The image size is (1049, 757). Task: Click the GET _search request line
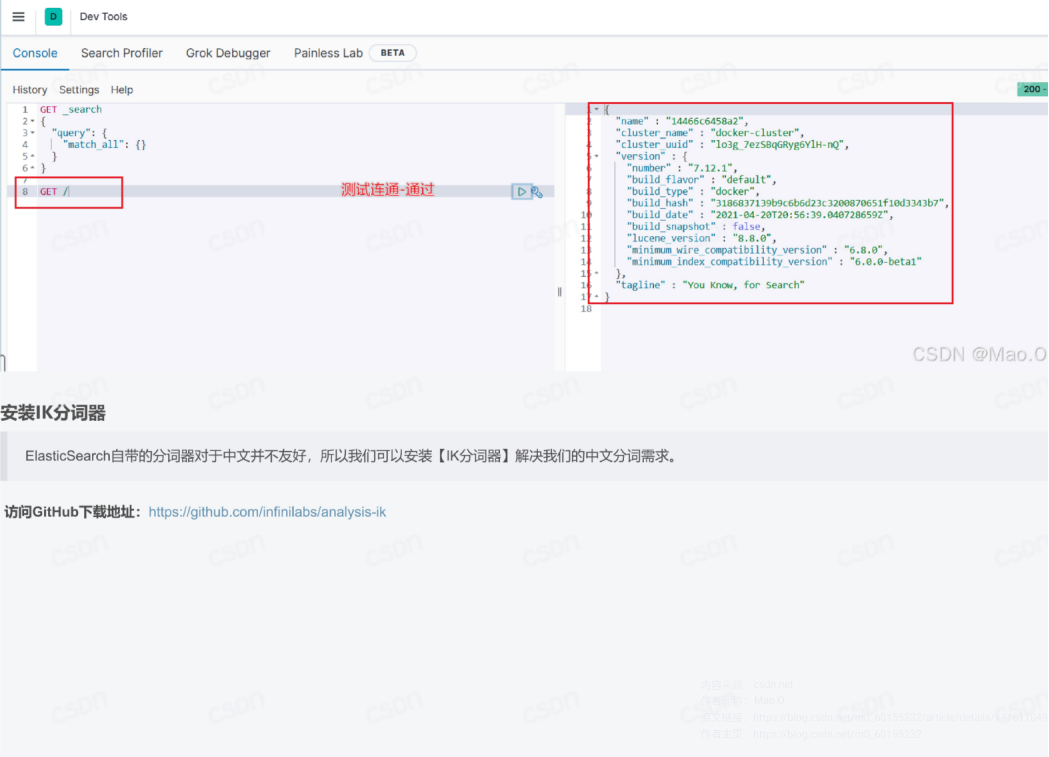tap(70, 109)
